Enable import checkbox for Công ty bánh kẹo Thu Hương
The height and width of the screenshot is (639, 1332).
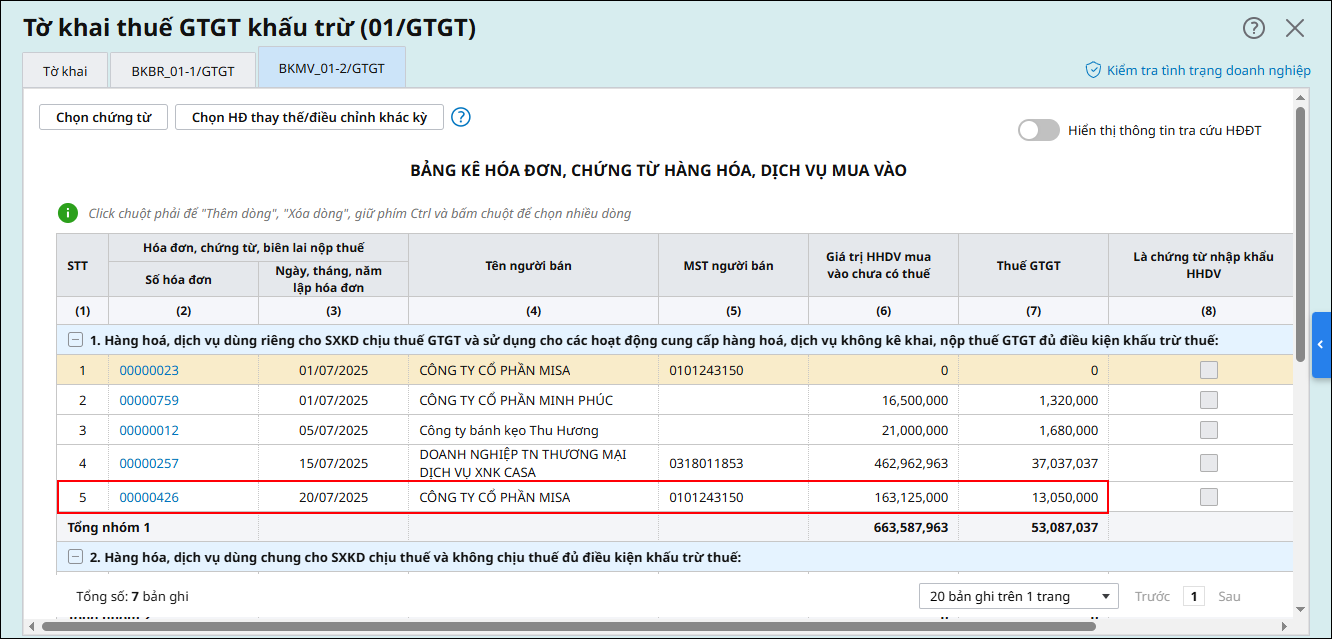[1209, 430]
